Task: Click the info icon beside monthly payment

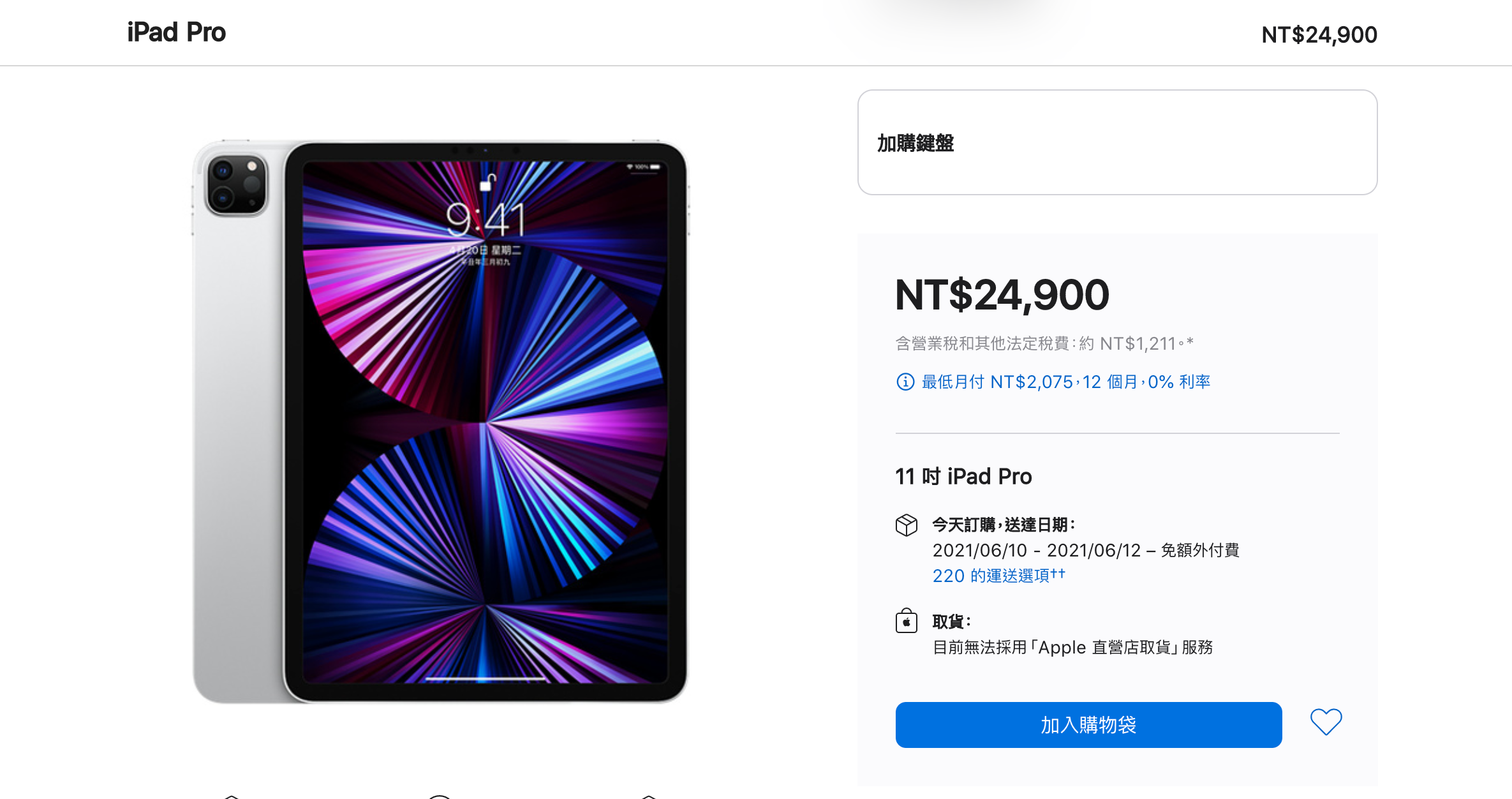Action: click(x=905, y=382)
